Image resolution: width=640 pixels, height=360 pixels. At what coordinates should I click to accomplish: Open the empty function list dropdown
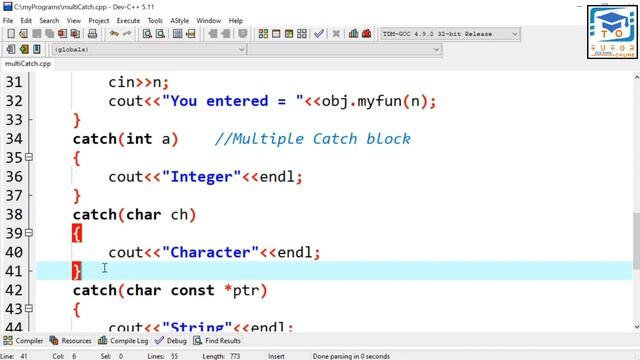tap(344, 49)
